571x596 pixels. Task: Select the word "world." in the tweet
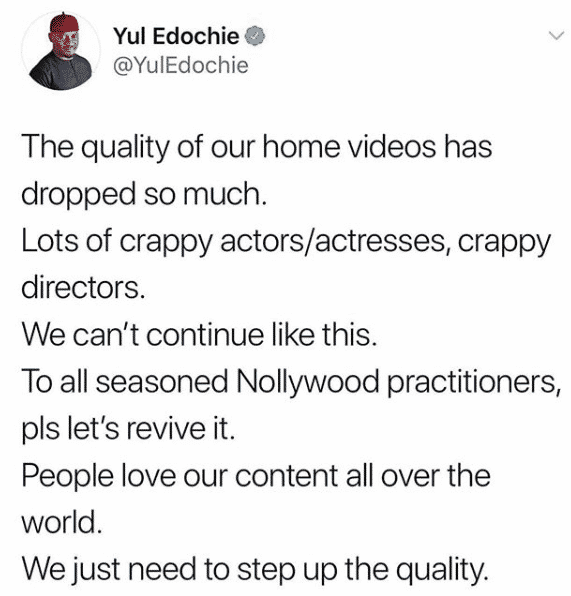coord(62,523)
